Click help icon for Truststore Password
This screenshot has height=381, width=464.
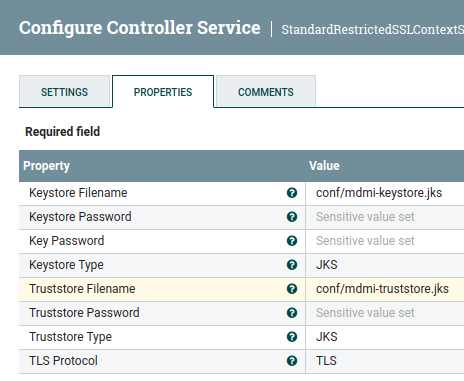(x=292, y=313)
